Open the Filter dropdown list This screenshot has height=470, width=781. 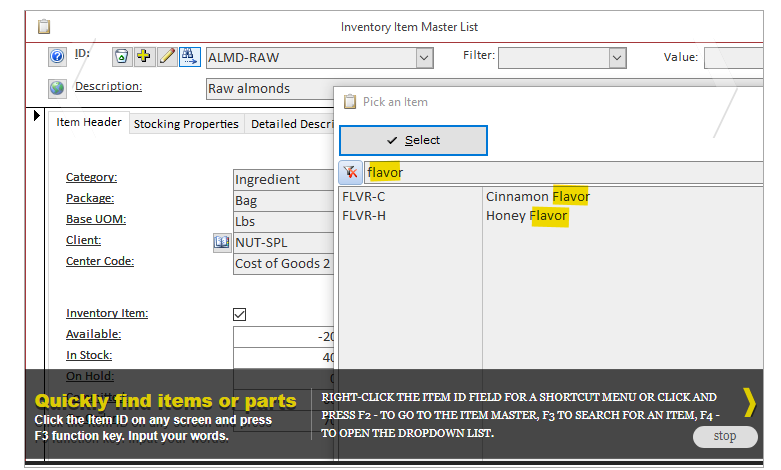[x=617, y=59]
